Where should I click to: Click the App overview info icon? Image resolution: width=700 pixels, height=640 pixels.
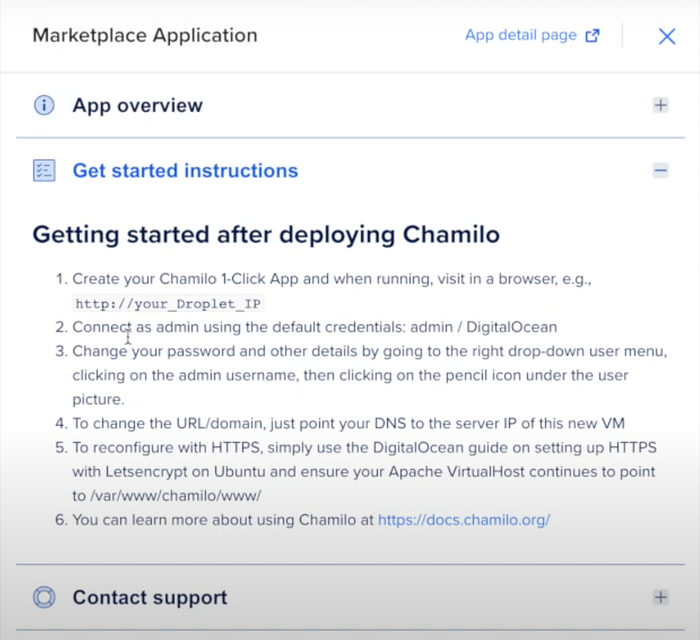coord(44,106)
